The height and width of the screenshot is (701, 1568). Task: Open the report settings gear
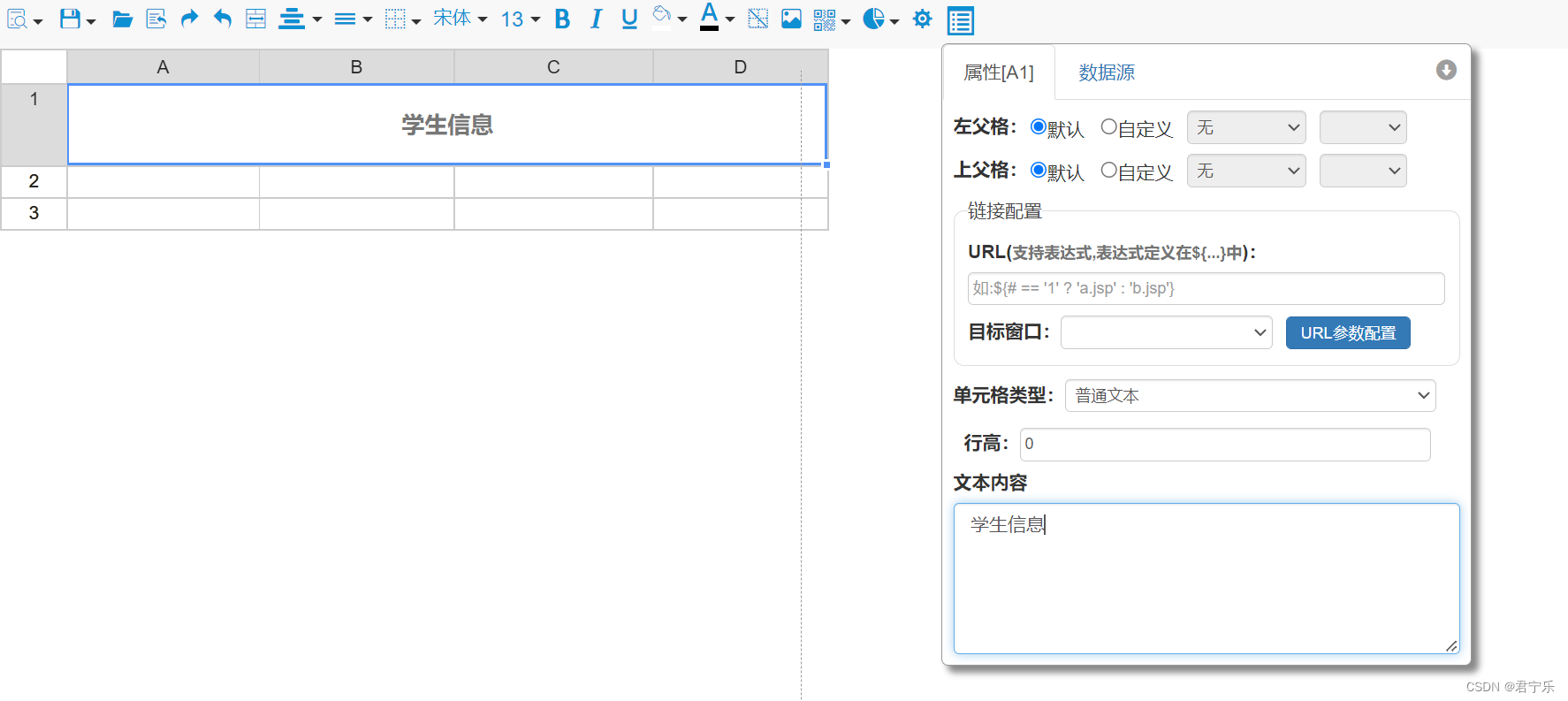(922, 19)
